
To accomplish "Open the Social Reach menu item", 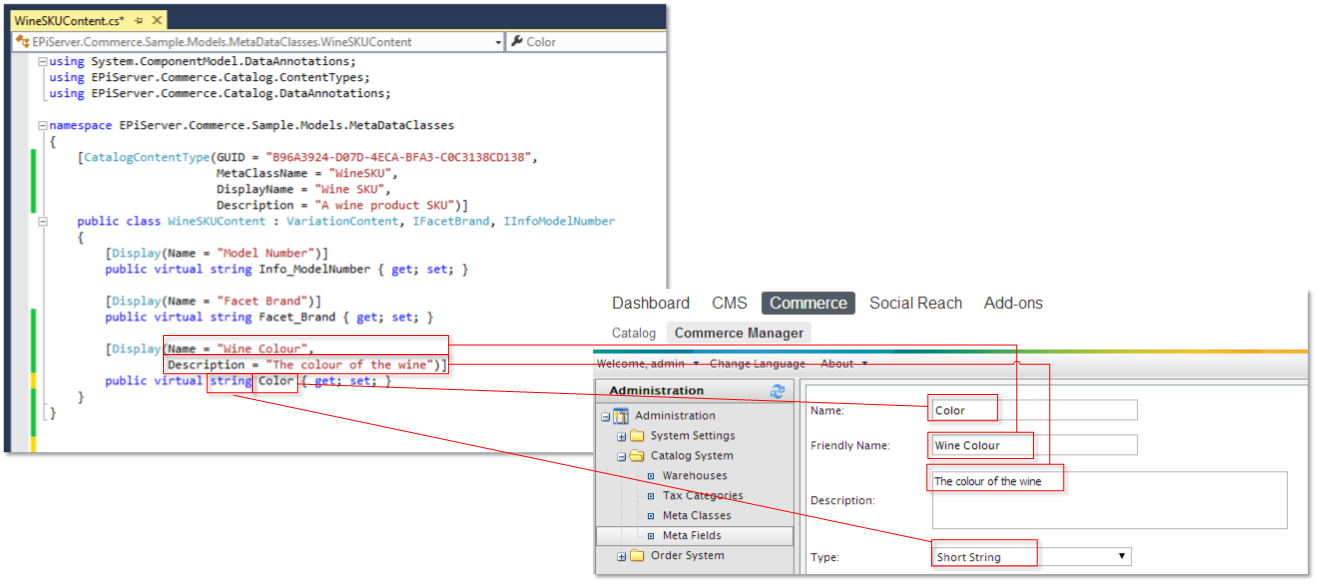I will click(915, 303).
